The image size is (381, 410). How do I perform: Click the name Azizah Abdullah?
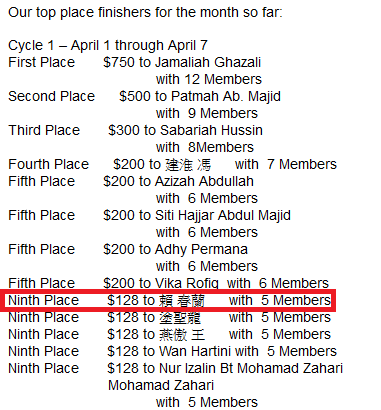coord(204,181)
